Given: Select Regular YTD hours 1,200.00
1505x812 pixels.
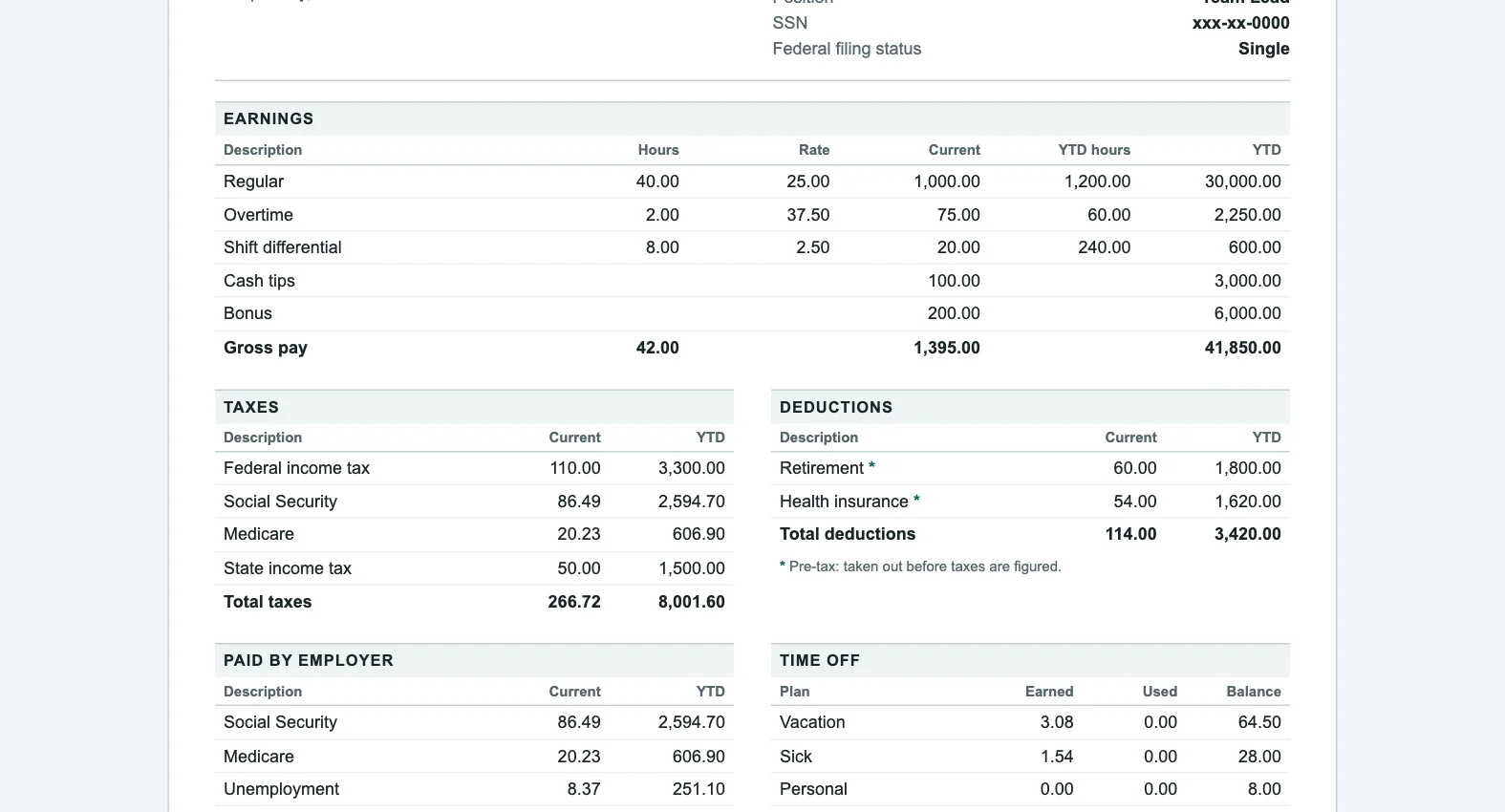Looking at the screenshot, I should click(1097, 182).
